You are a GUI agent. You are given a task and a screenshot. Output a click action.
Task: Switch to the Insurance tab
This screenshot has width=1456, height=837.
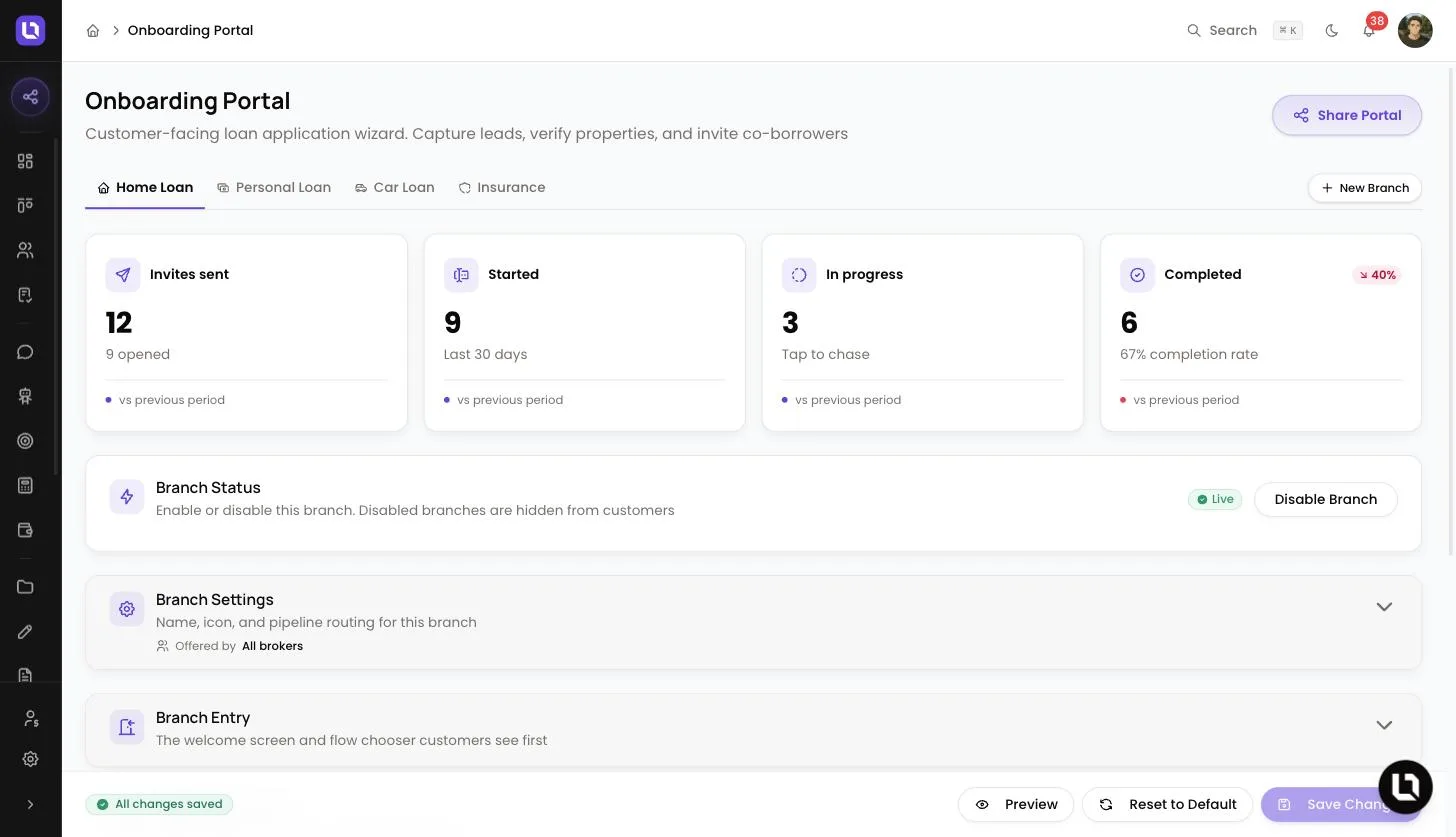tap(502, 188)
